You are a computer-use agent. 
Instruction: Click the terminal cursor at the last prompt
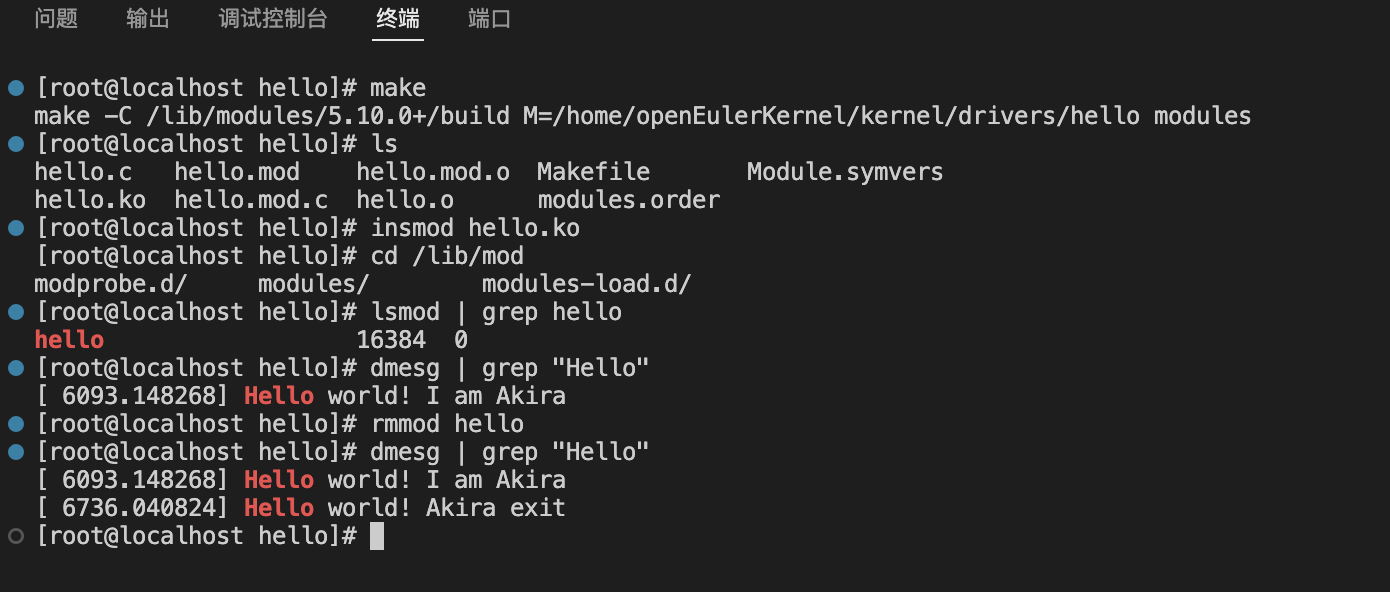pos(377,536)
